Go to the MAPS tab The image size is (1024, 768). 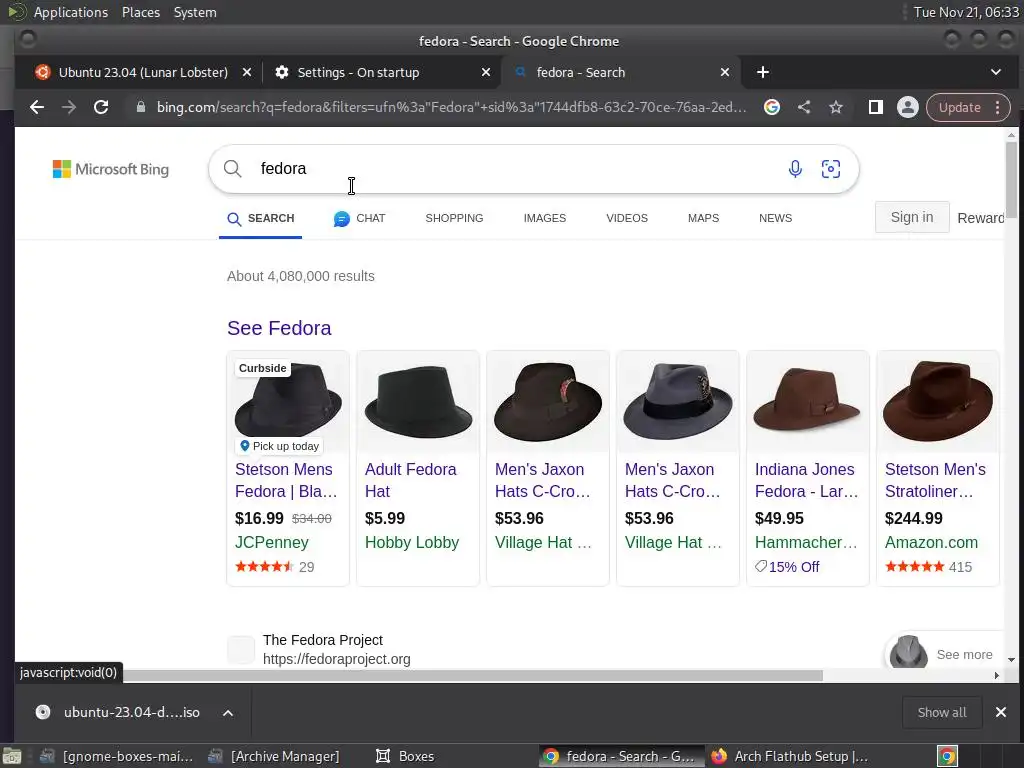point(703,218)
